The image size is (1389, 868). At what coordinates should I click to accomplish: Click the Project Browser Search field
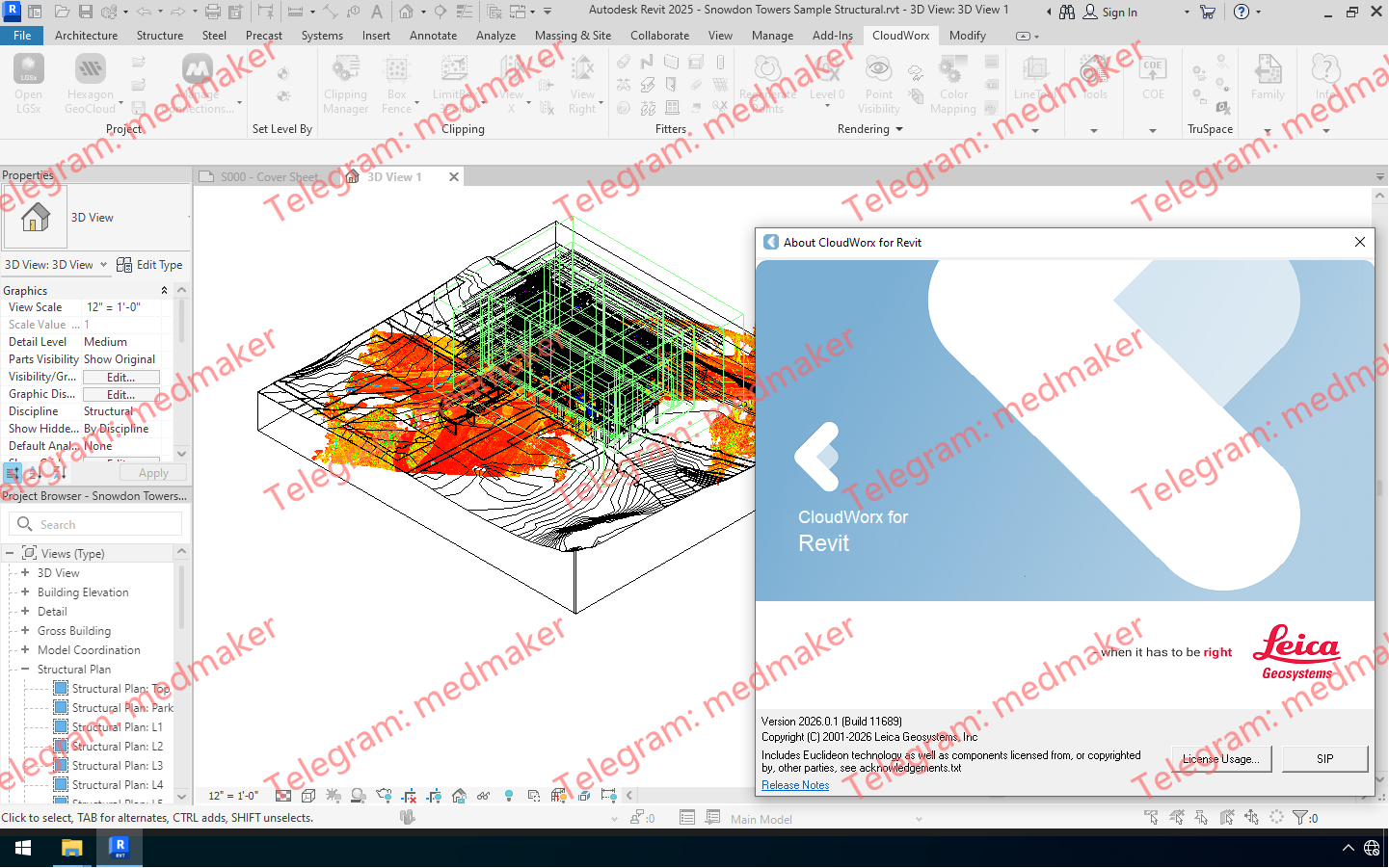coord(95,524)
